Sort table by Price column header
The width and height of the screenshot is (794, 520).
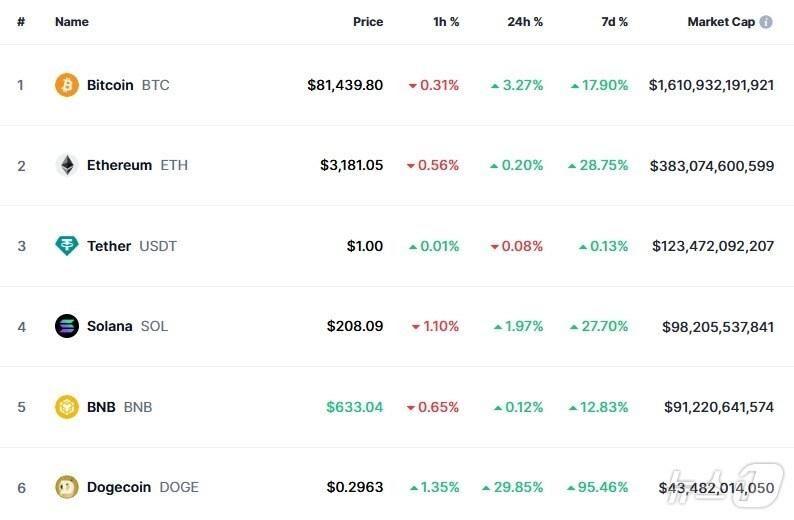[x=368, y=22]
